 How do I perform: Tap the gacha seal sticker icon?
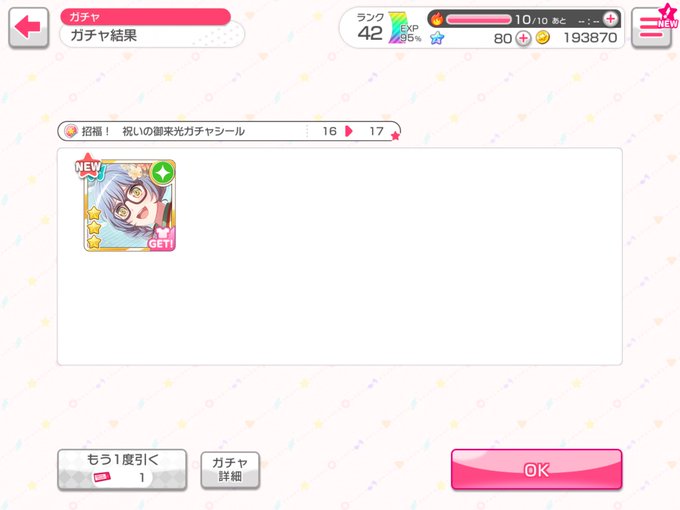[71, 131]
